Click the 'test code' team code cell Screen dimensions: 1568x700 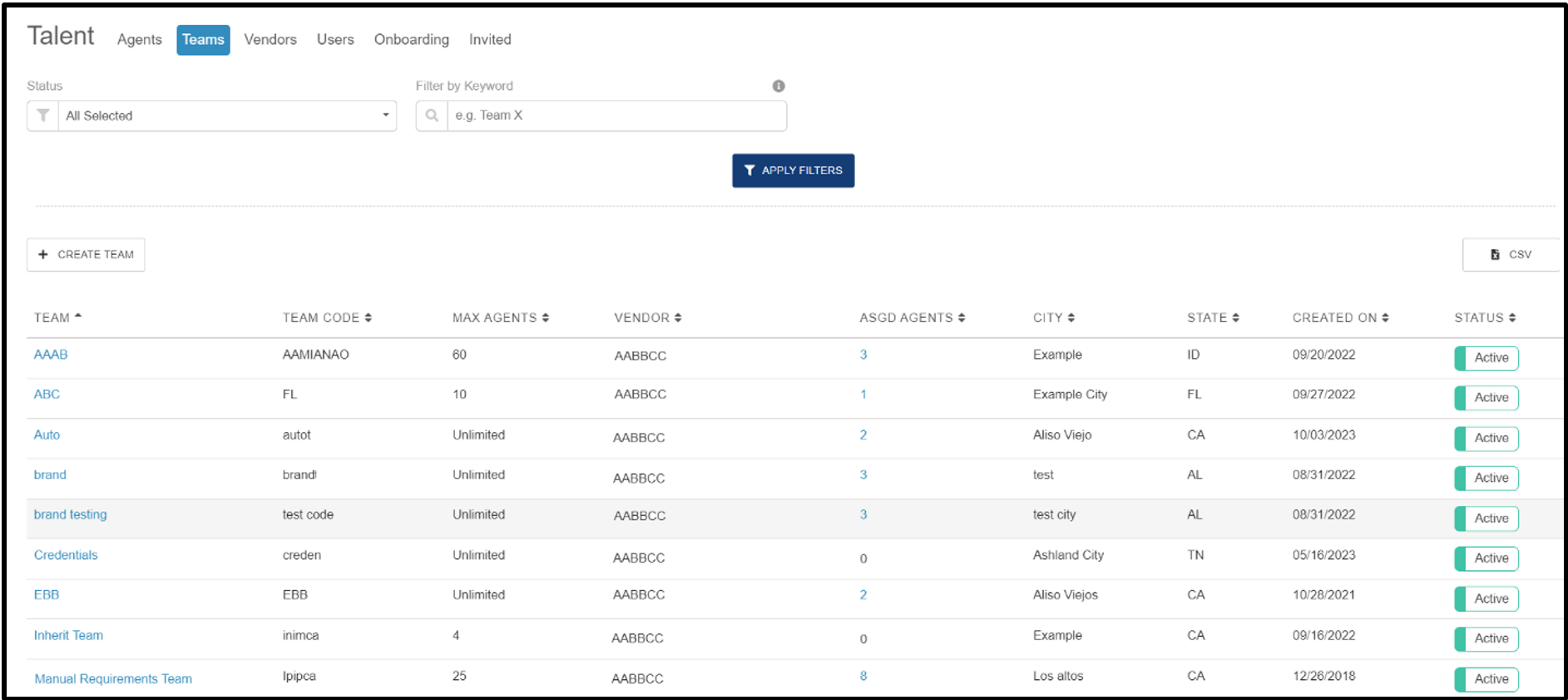308,514
